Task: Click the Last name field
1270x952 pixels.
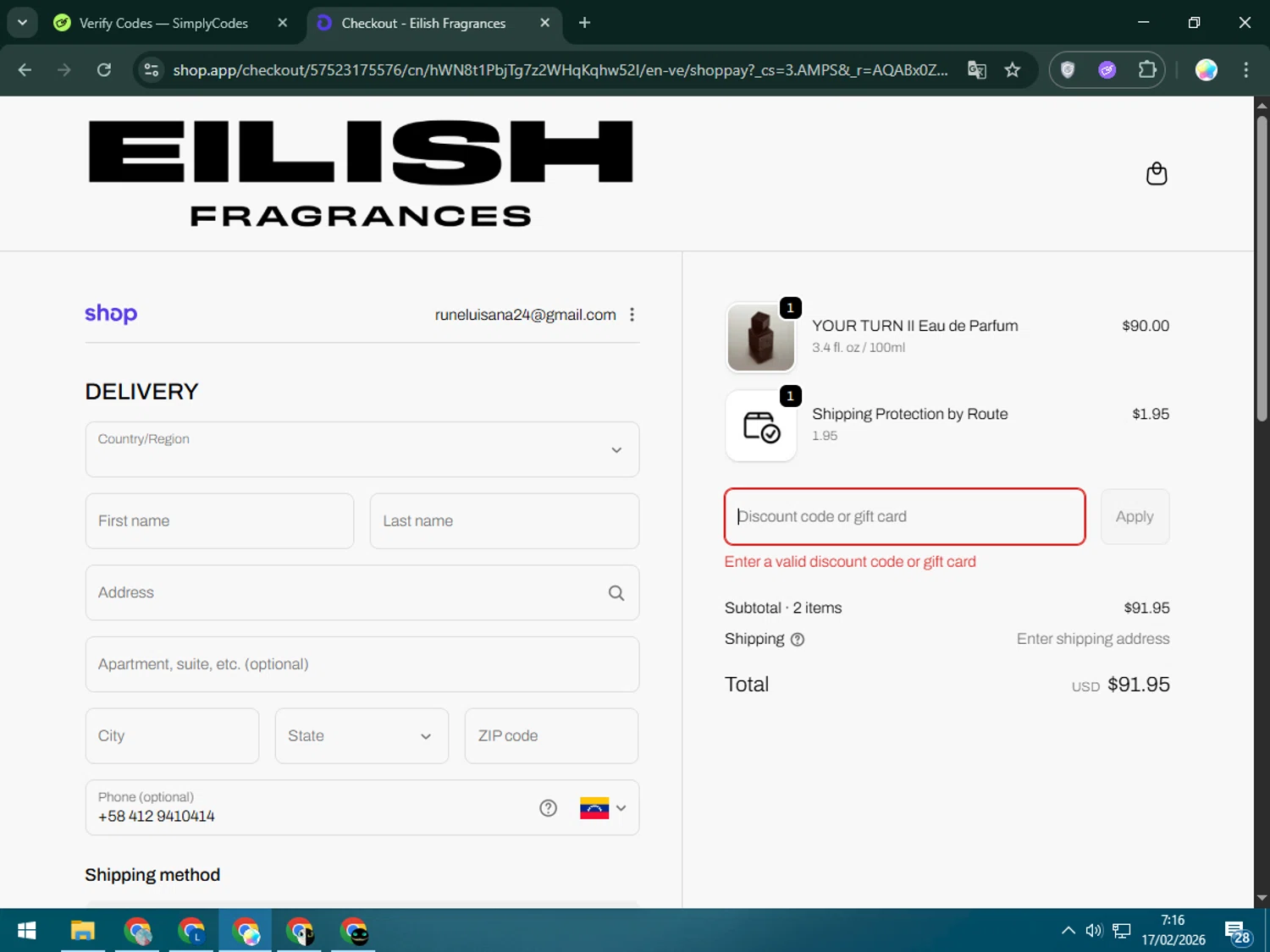Action: 505,521
